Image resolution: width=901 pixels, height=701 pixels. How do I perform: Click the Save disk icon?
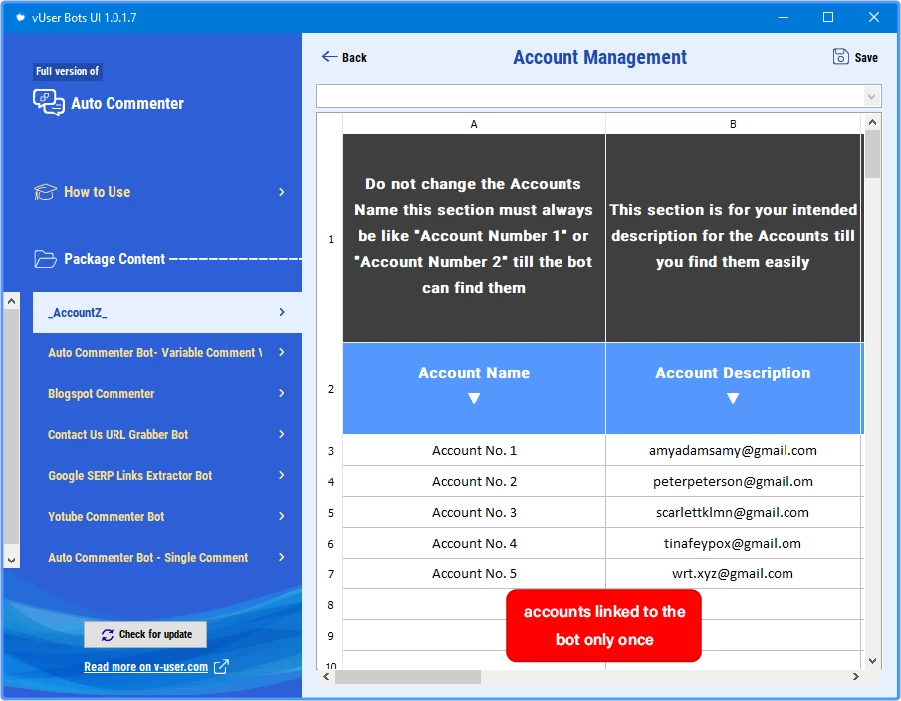click(840, 56)
